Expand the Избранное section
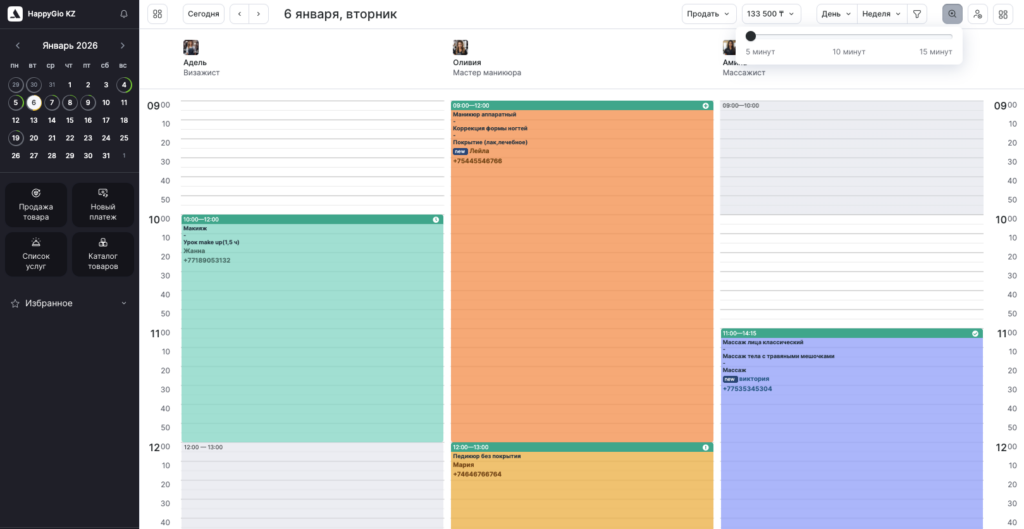Image resolution: width=1024 pixels, height=529 pixels. tap(123, 303)
